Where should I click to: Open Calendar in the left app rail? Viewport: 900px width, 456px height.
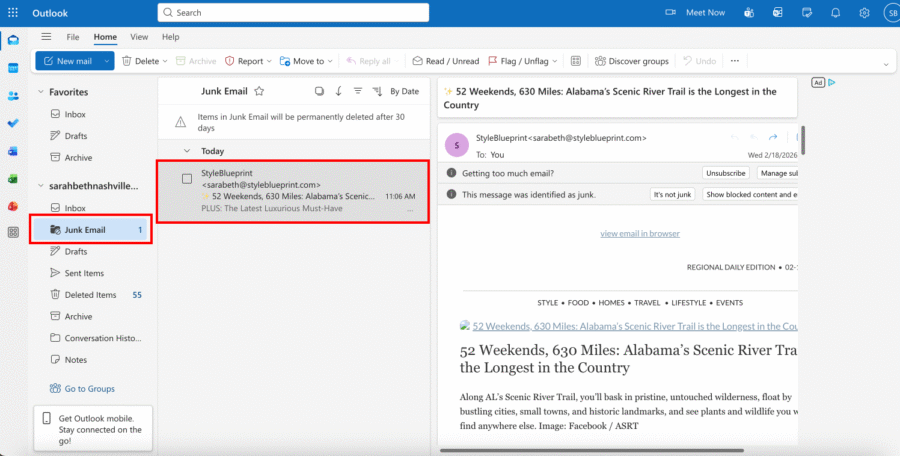13,68
